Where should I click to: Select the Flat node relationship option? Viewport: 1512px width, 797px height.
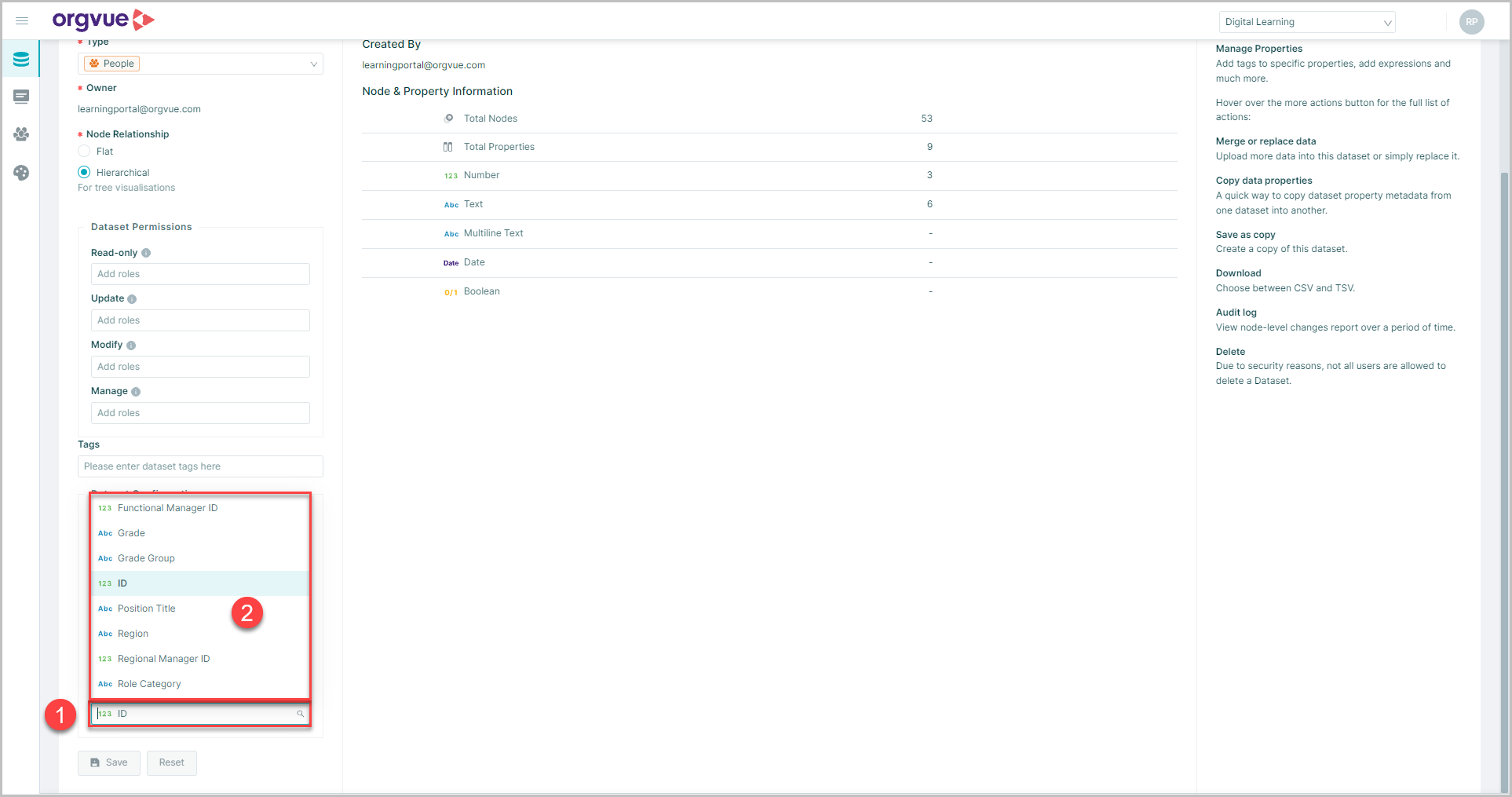pyautogui.click(x=84, y=152)
